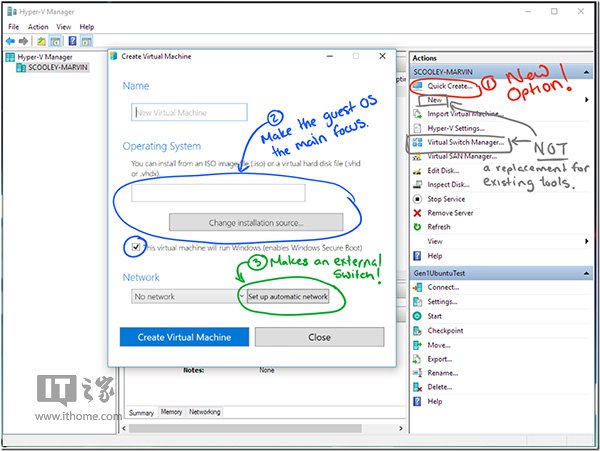Expand the View submenu in Actions
This screenshot has width=600, height=451.
587,241
